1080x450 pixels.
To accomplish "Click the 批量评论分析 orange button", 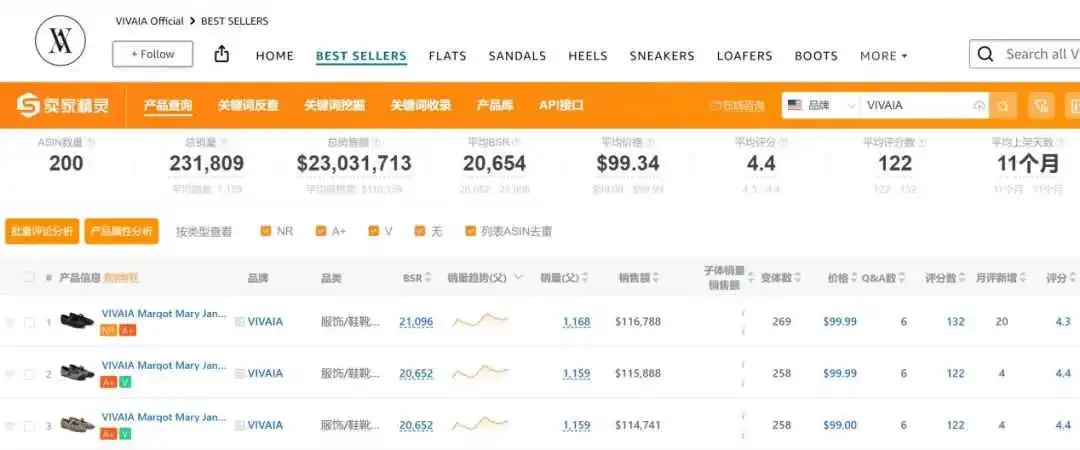I will coord(42,232).
